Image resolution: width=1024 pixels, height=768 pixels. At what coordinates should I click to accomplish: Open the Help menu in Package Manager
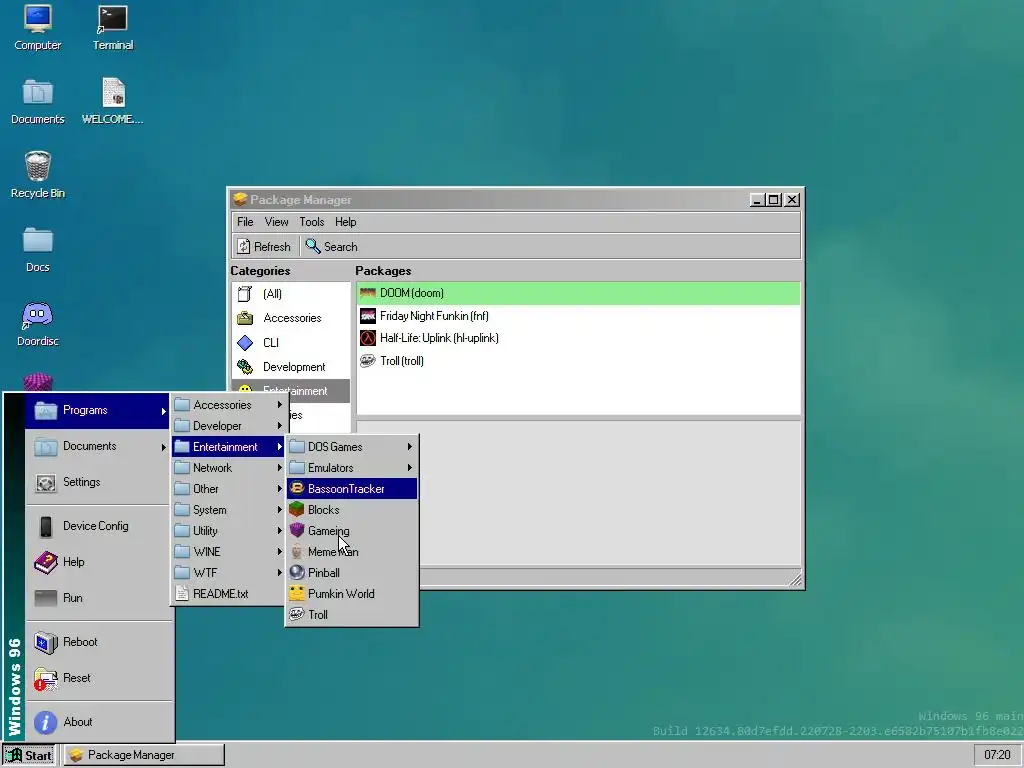pos(345,222)
